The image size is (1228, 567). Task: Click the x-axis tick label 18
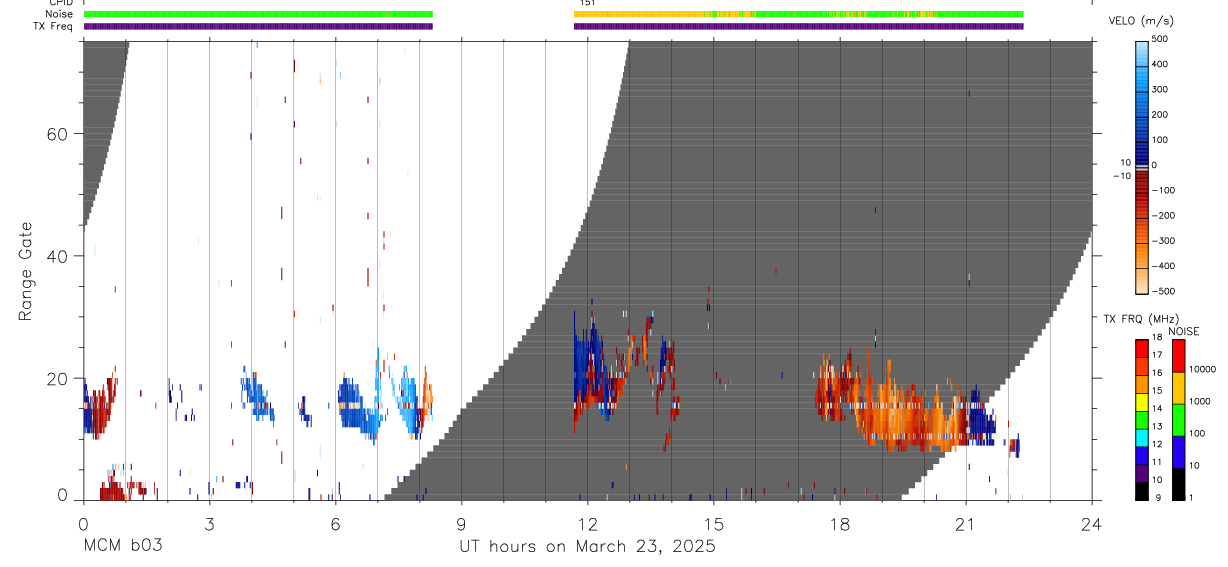click(x=840, y=523)
